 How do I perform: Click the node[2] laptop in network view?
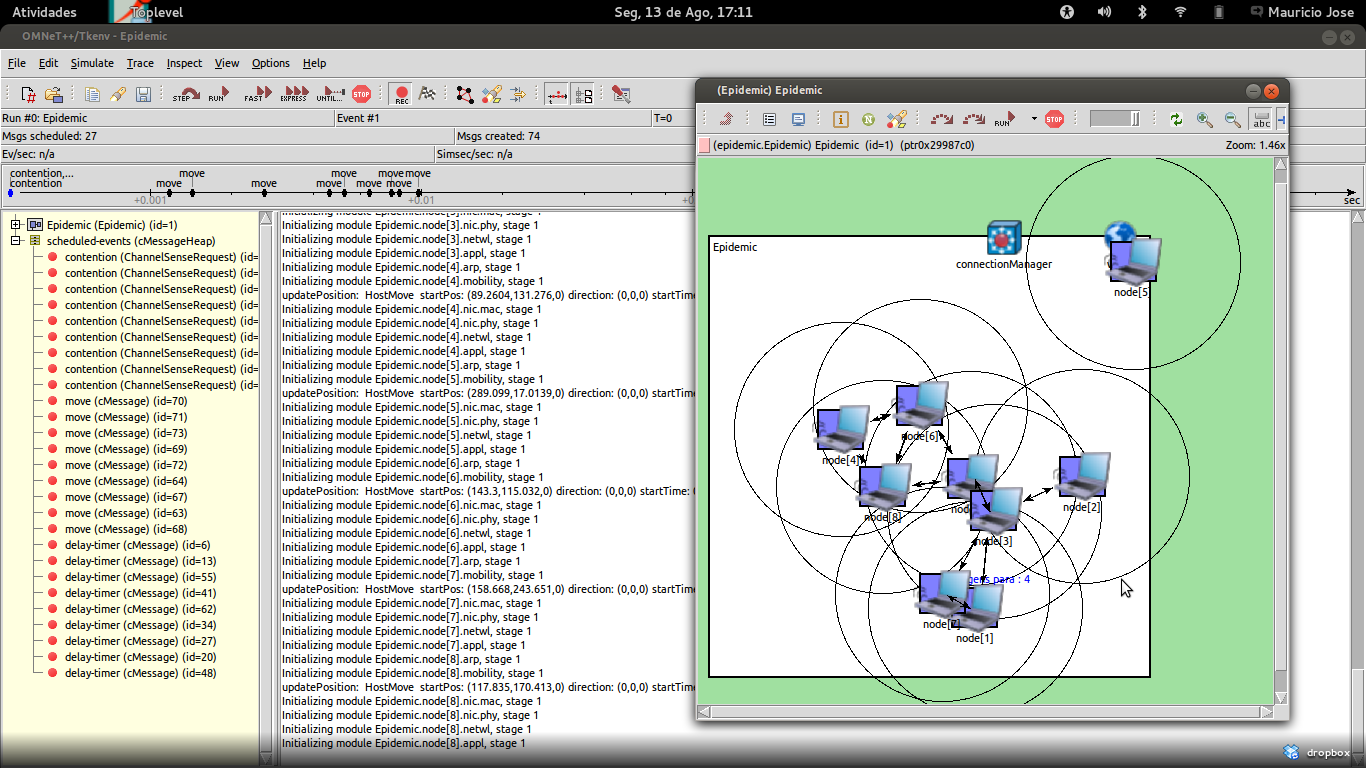click(x=1083, y=477)
